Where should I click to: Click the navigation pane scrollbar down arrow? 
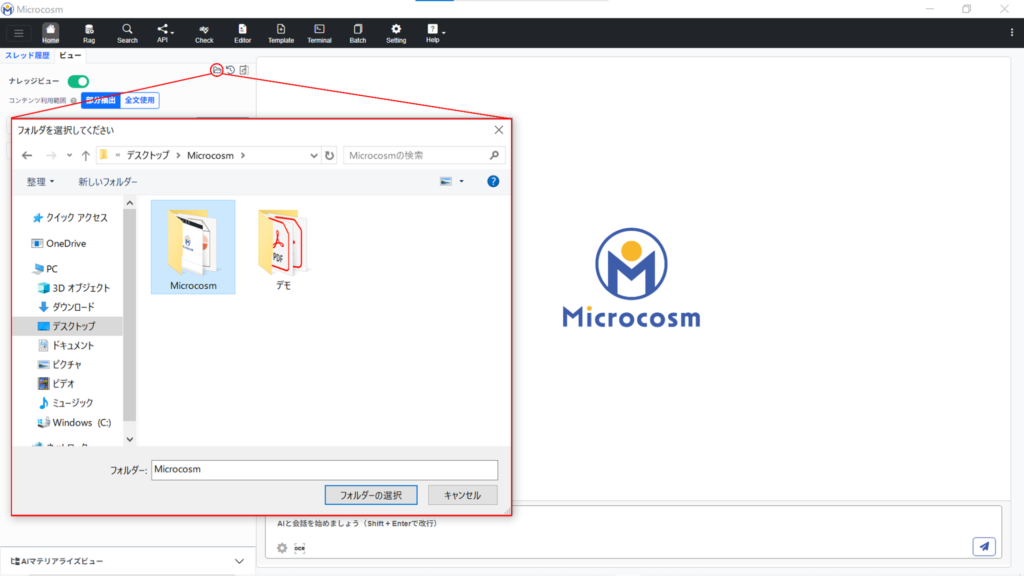click(x=129, y=440)
